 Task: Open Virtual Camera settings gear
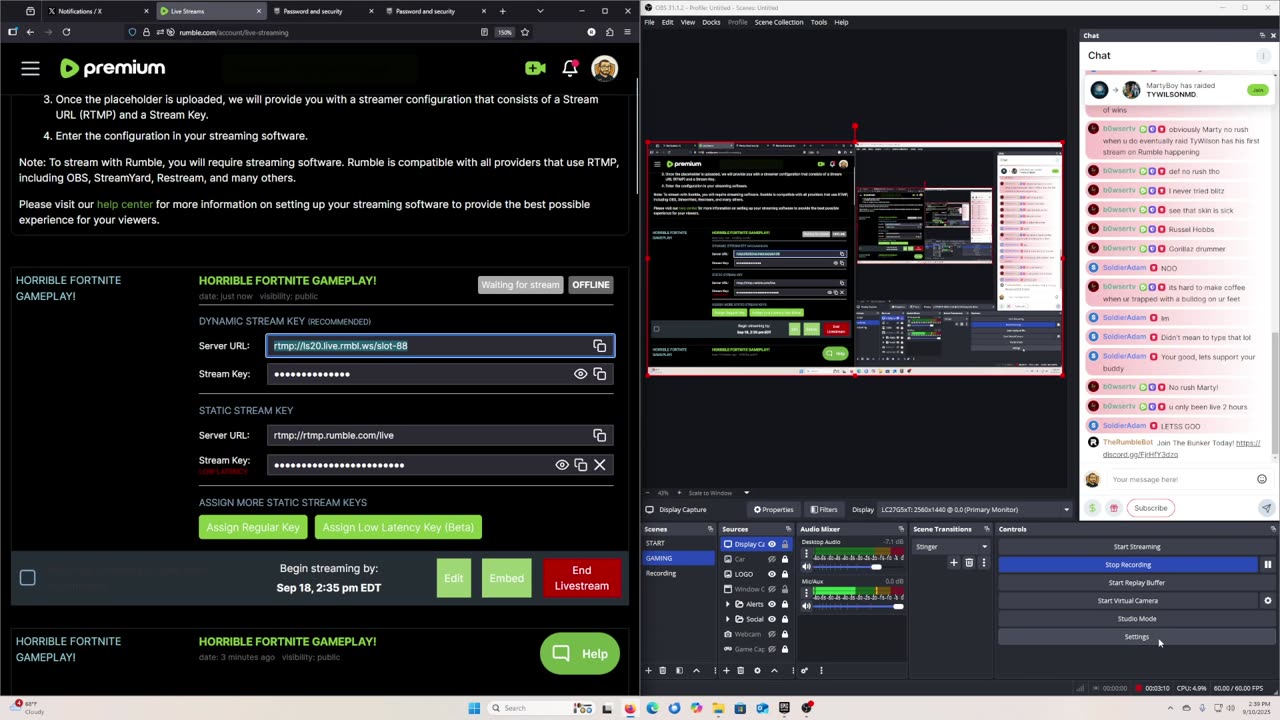[x=1267, y=601]
